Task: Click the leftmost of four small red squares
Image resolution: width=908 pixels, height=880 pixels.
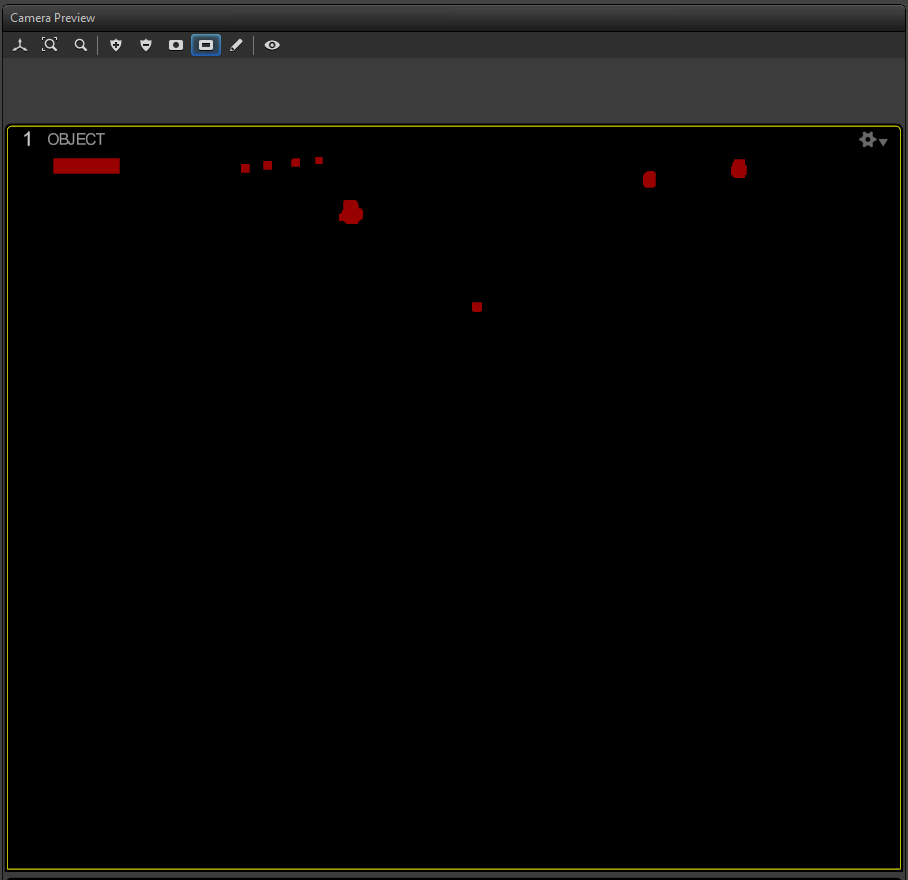Action: [245, 168]
